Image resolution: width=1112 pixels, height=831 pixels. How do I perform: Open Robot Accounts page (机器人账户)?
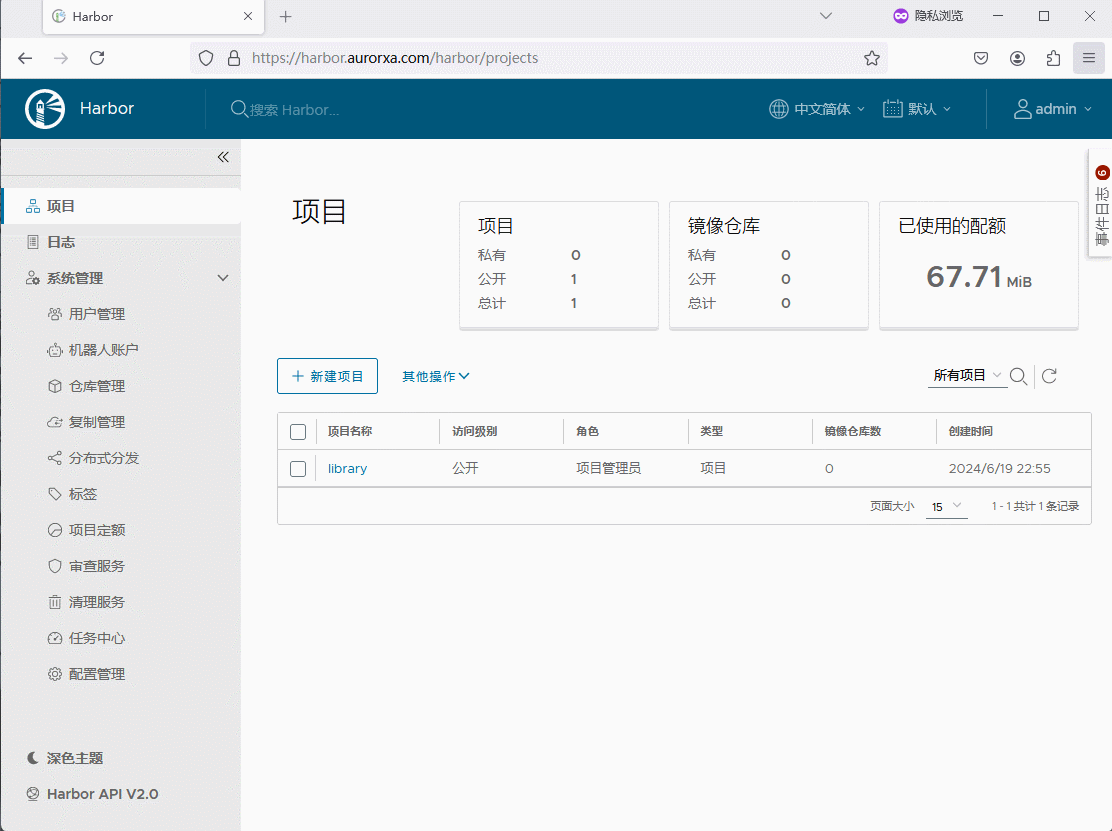(x=103, y=350)
